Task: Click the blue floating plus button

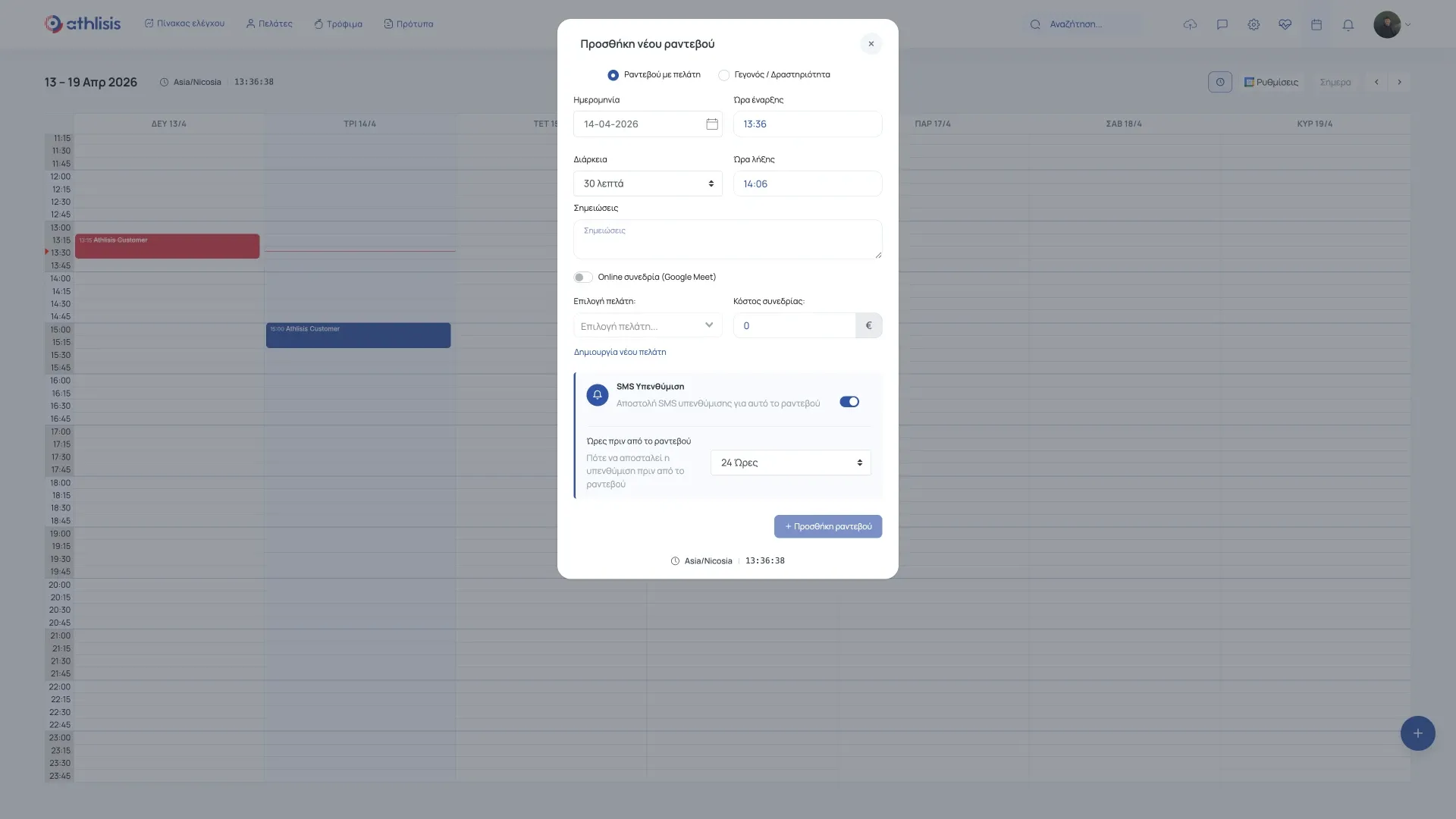Action: [x=1417, y=733]
